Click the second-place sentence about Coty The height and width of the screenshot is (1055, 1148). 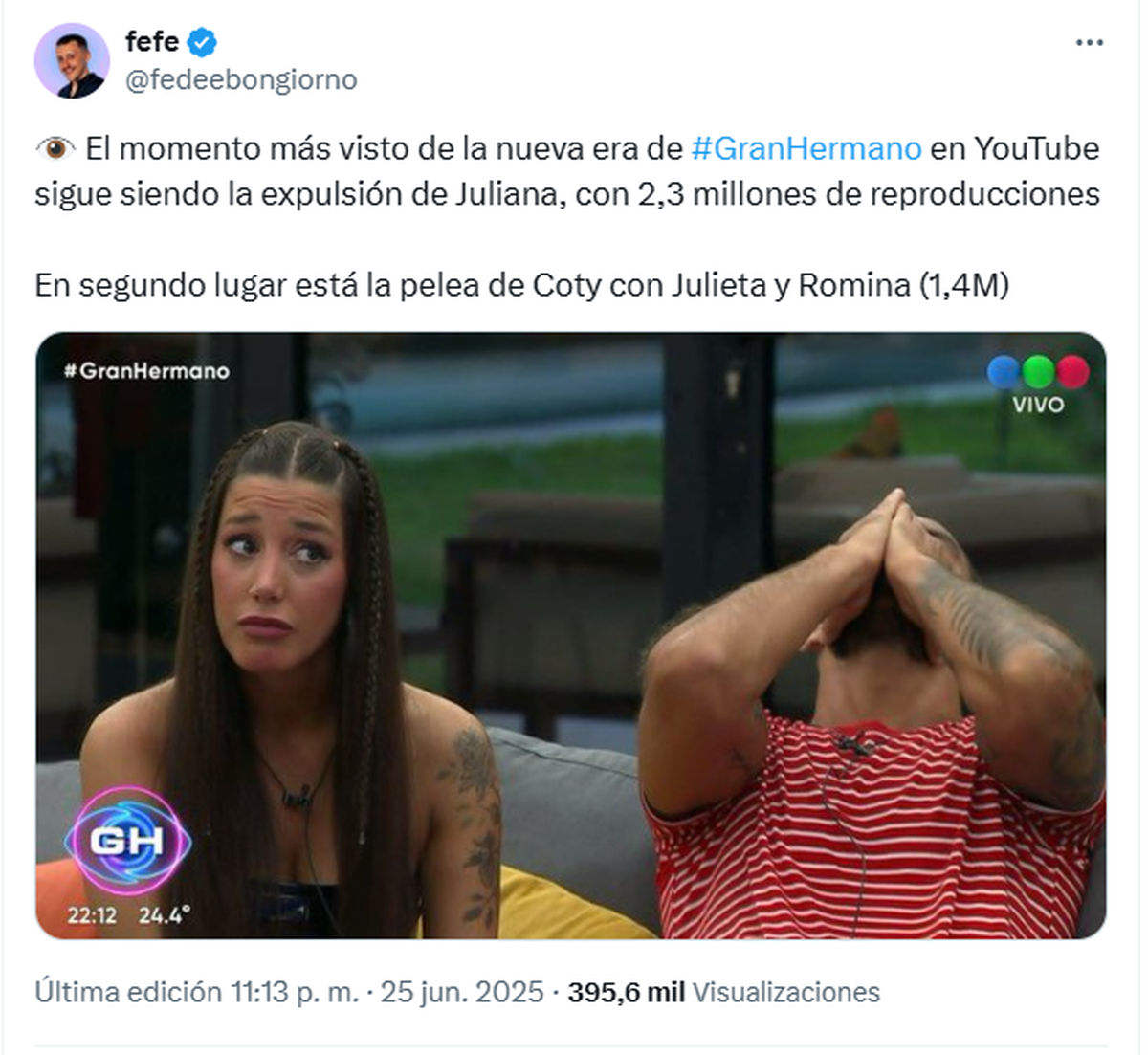coord(522,285)
